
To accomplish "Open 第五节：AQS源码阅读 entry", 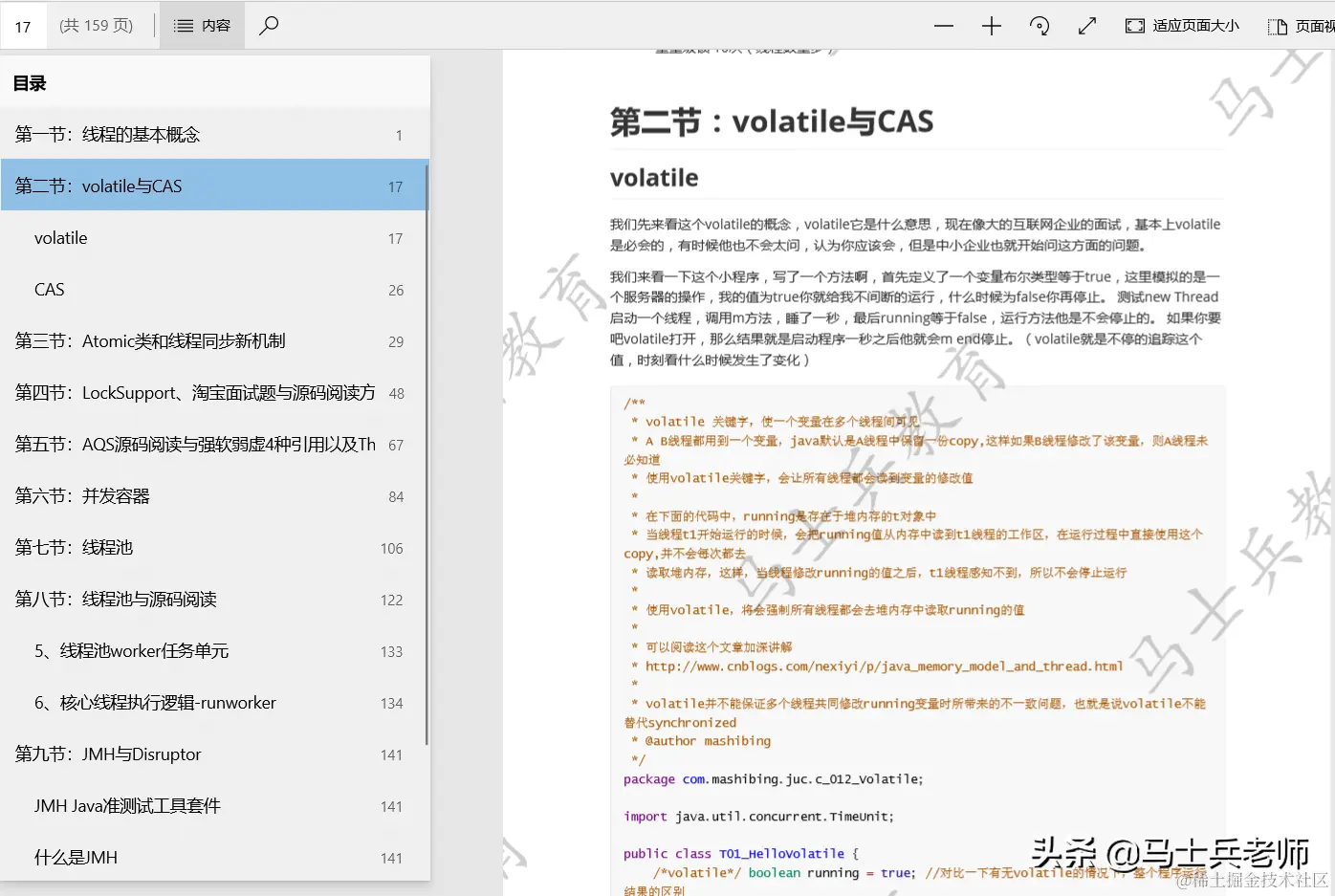I will [x=214, y=445].
